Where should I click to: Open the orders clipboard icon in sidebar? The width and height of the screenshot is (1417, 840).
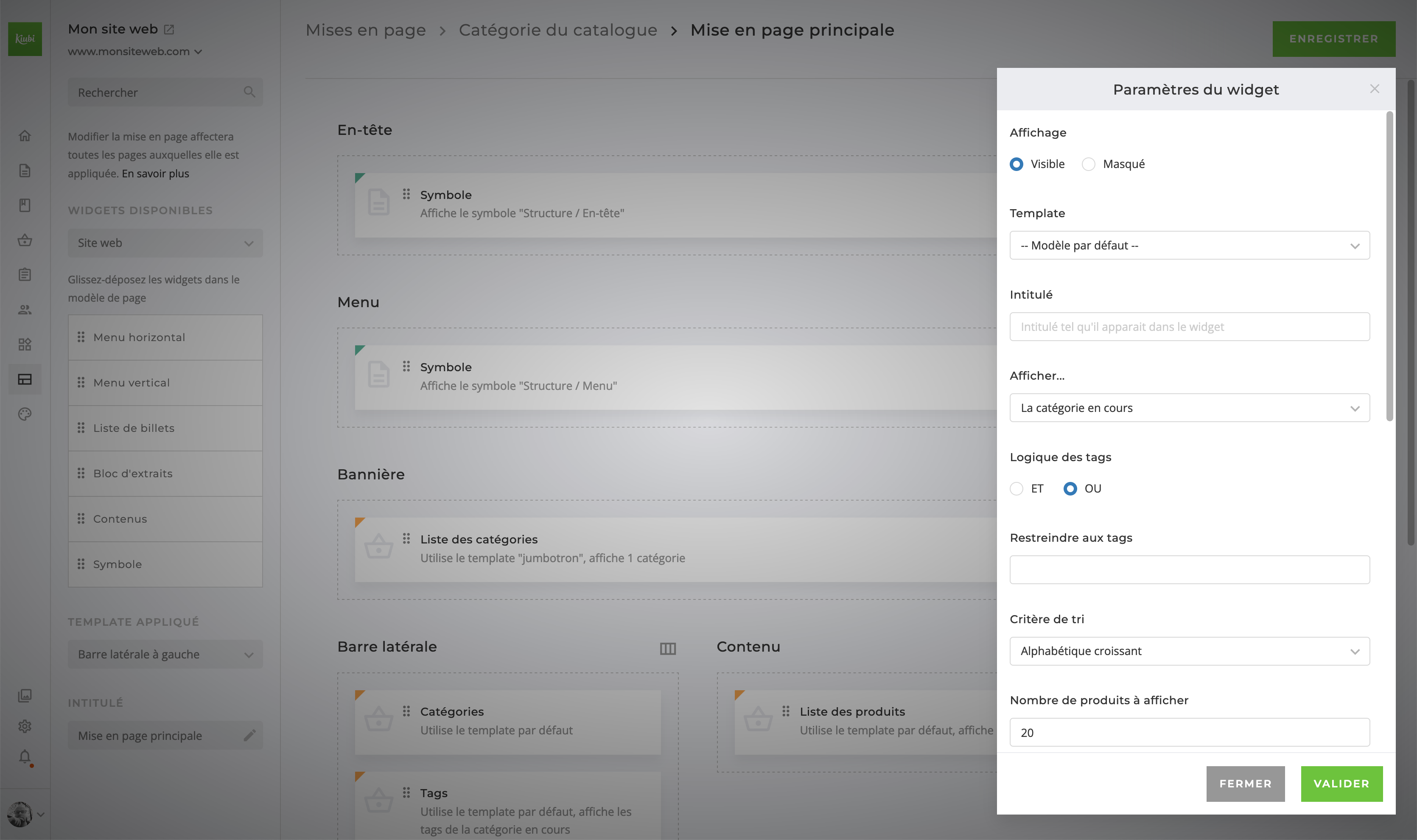(x=25, y=274)
